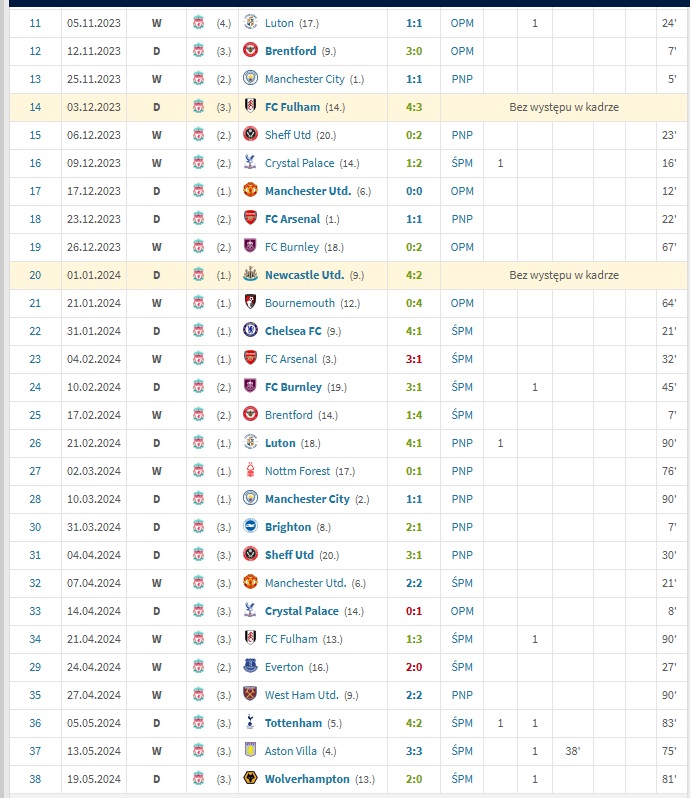The image size is (690, 798).
Task: Click the Everton crest in matchday 29
Action: click(250, 666)
